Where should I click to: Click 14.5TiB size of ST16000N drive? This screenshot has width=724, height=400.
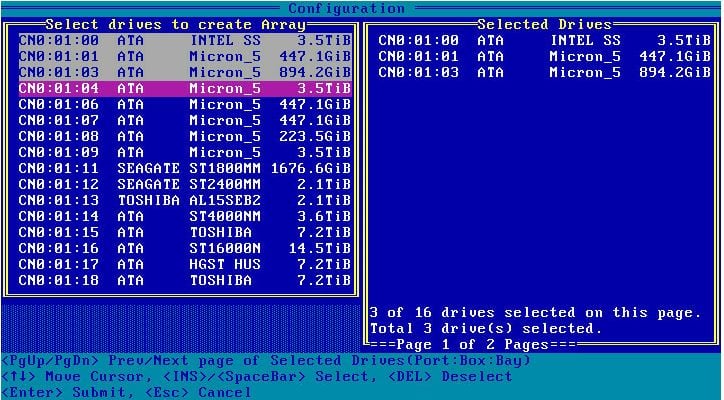320,248
